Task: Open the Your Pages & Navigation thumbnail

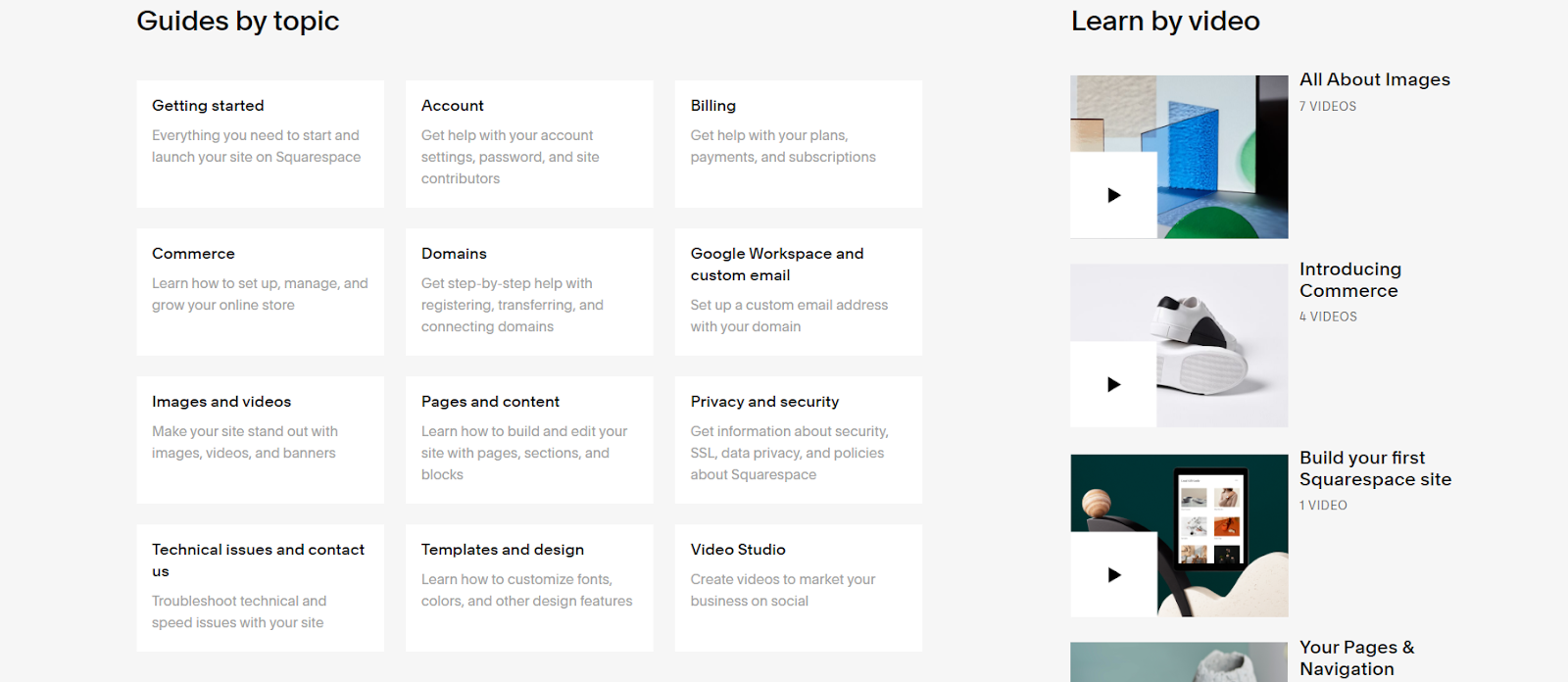Action: click(x=1179, y=662)
